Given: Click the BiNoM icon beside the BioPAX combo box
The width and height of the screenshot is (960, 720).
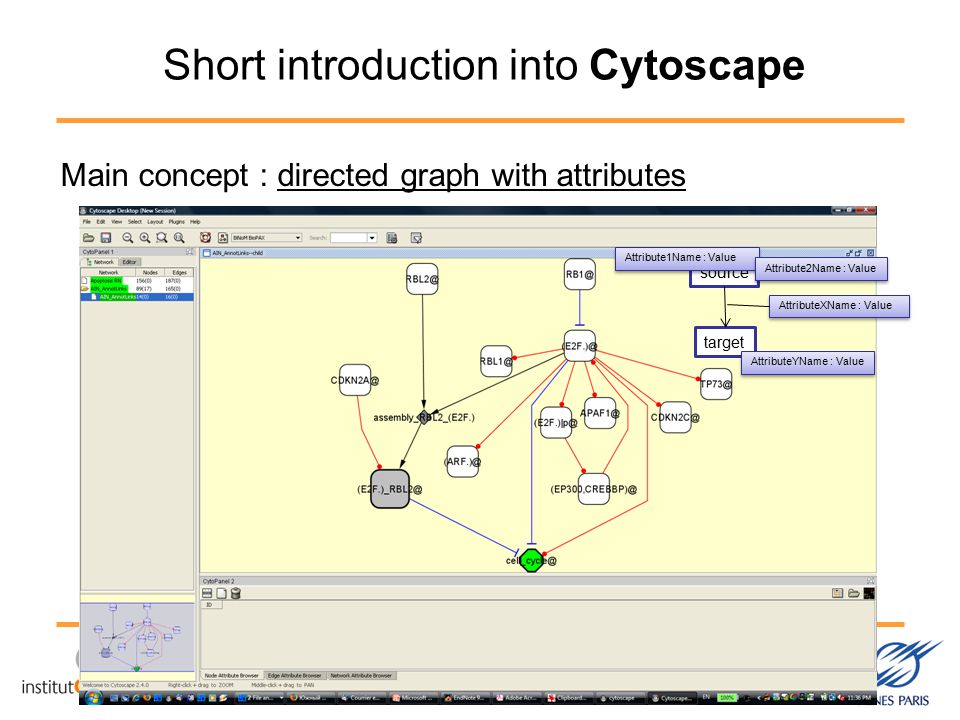Looking at the screenshot, I should 223,238.
